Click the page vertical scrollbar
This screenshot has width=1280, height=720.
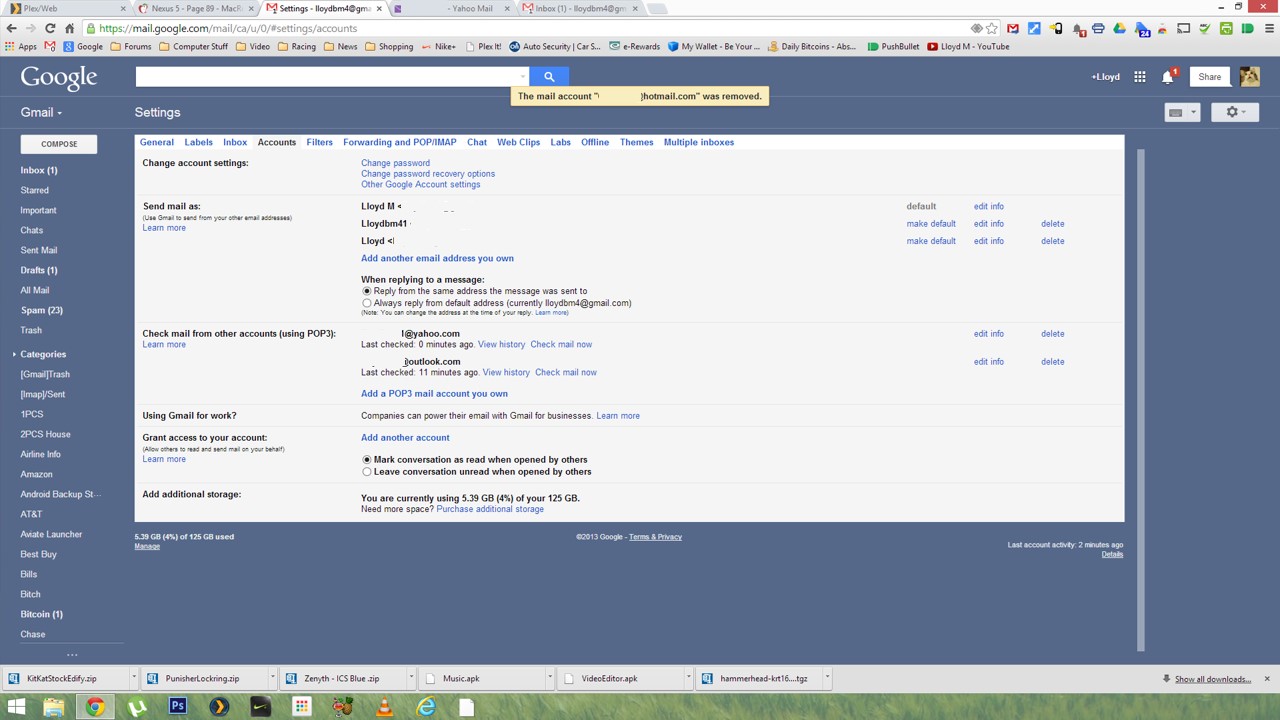(x=1141, y=400)
